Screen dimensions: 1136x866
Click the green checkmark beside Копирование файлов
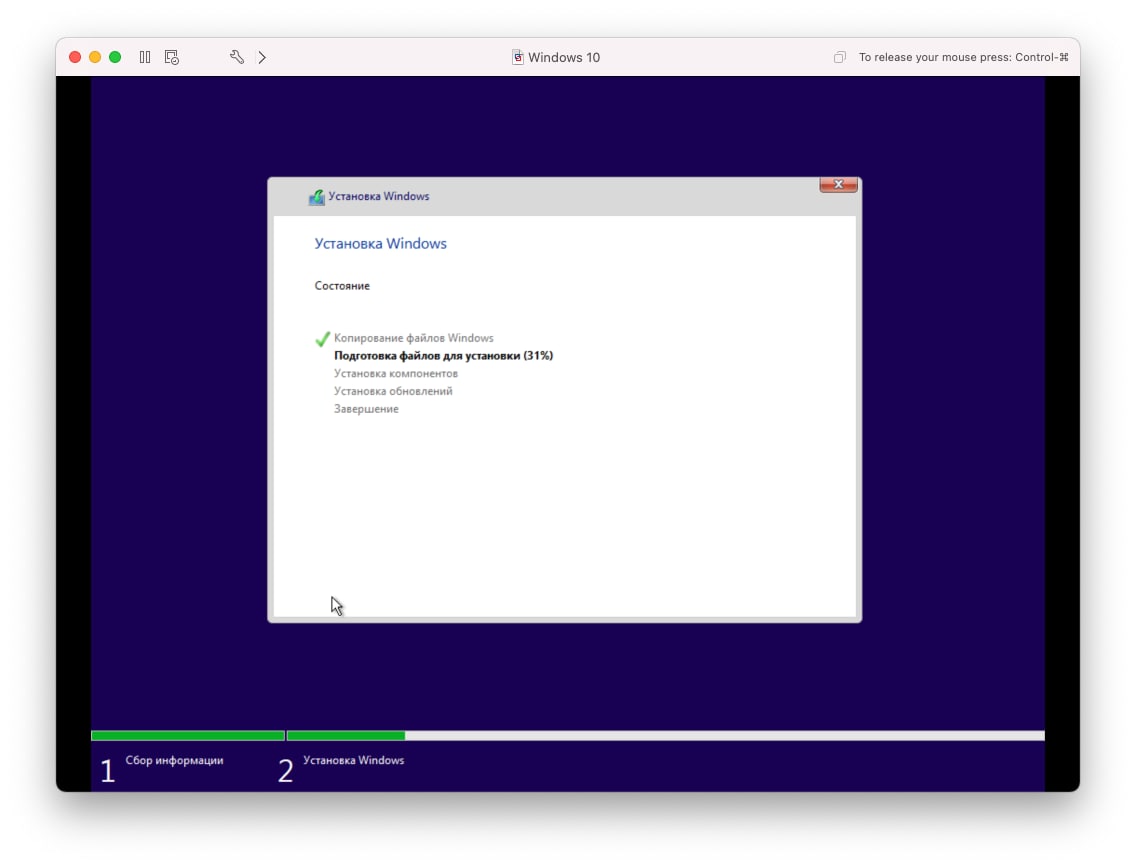tap(322, 338)
